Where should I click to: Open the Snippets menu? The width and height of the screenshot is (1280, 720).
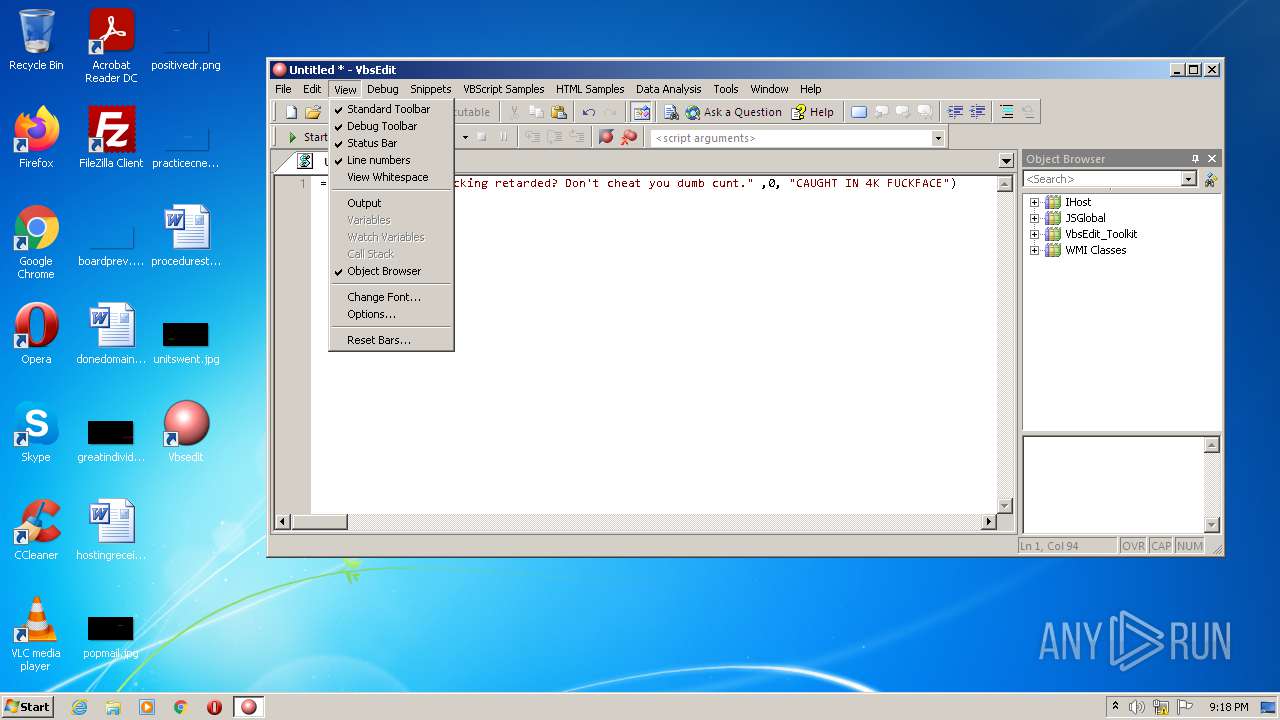(430, 89)
